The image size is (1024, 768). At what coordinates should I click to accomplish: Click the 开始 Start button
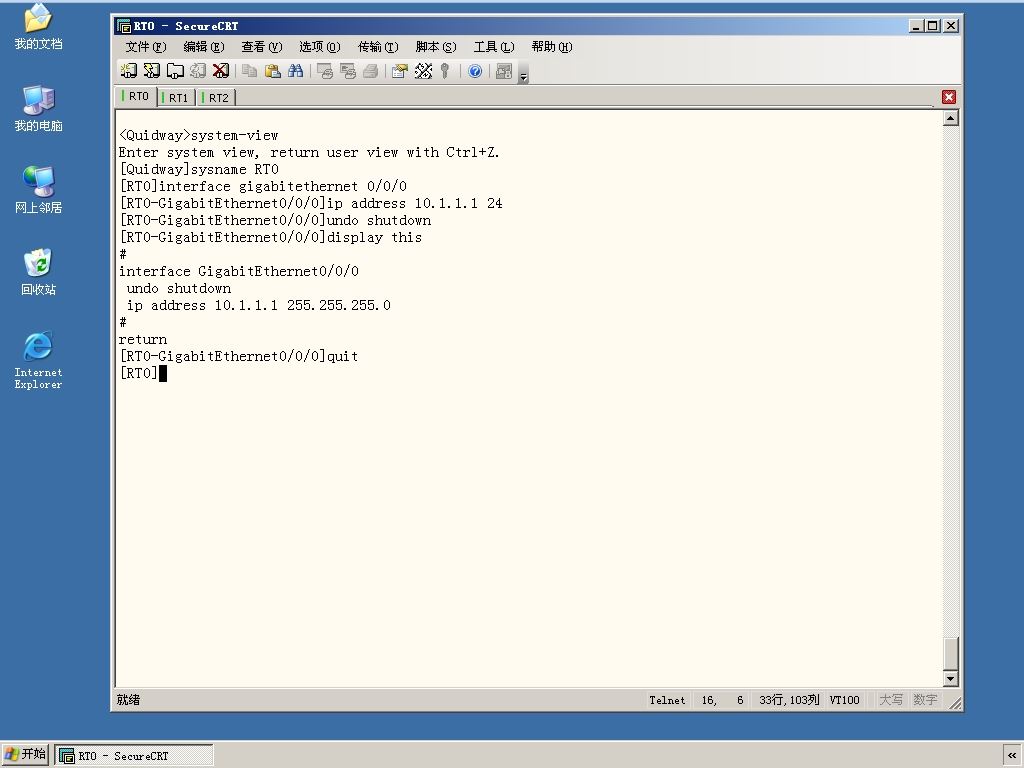[25, 754]
